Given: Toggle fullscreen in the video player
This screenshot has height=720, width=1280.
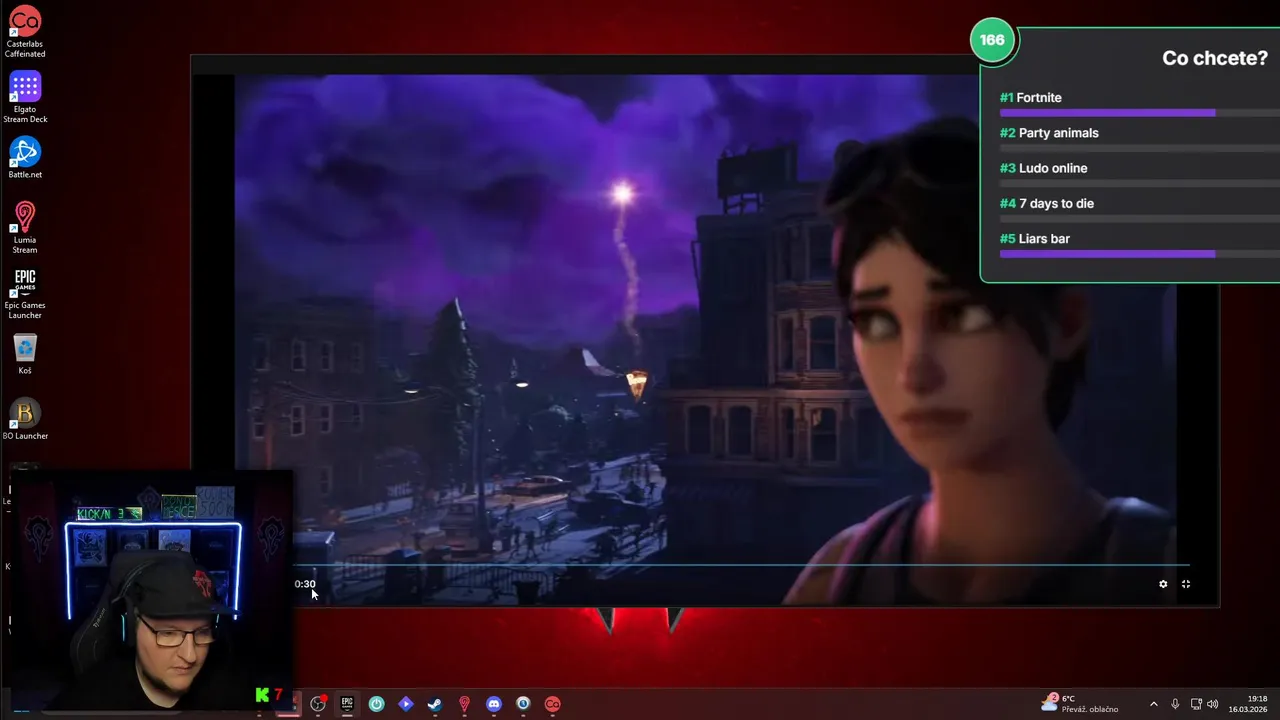Looking at the screenshot, I should point(1186,584).
